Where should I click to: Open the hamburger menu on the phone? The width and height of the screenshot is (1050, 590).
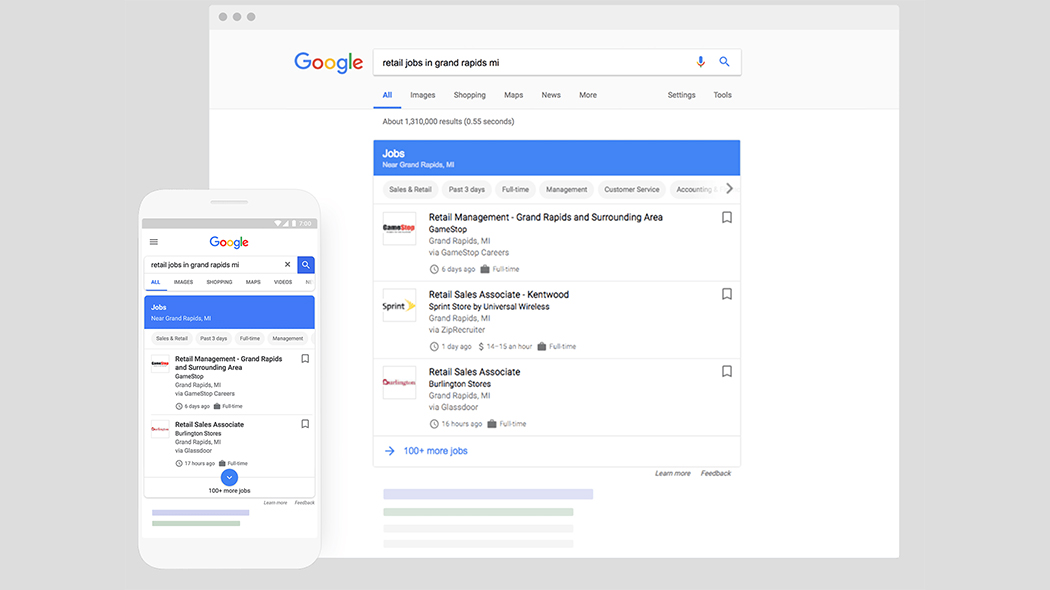[154, 242]
